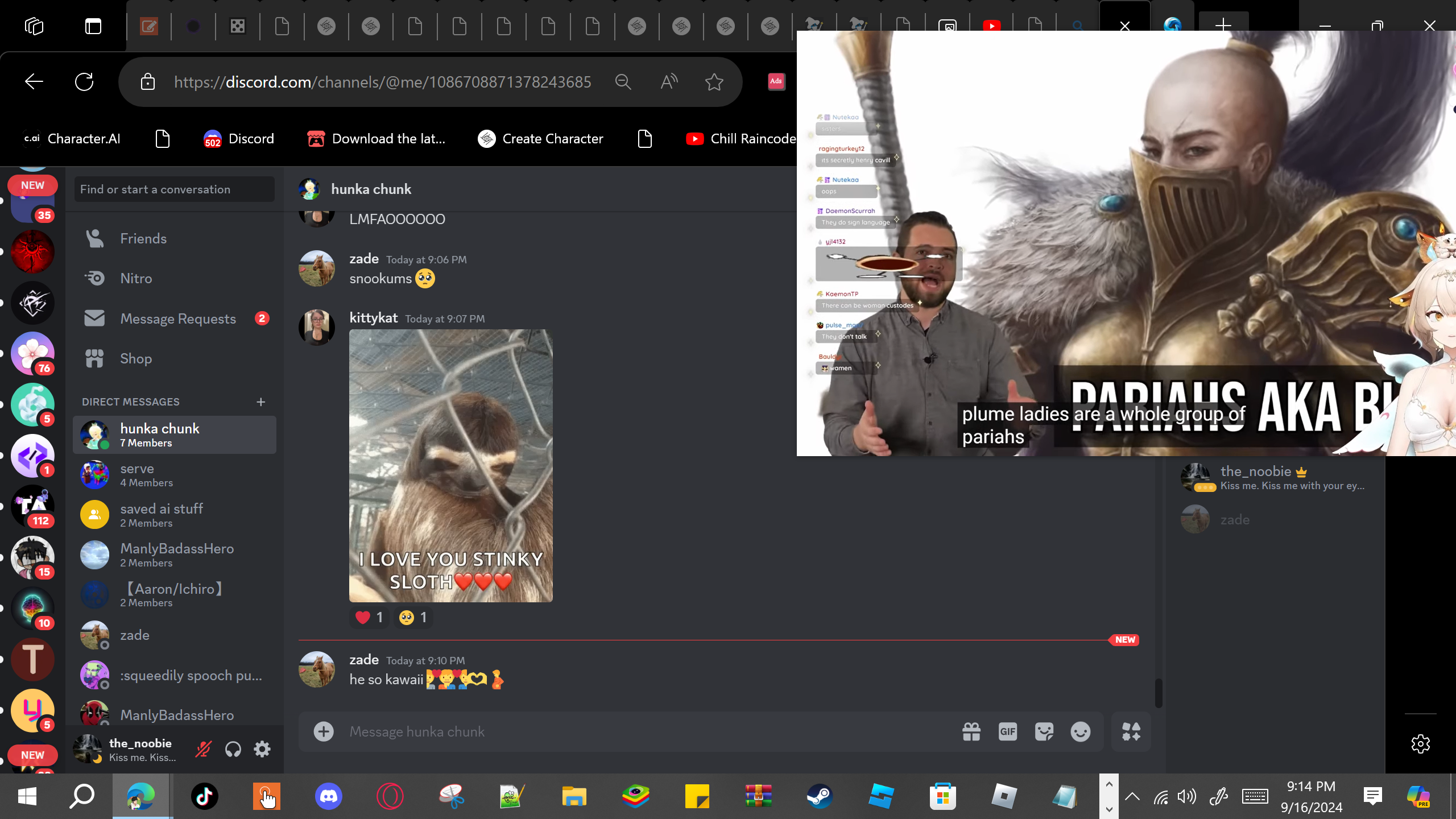Open a new browser tab
This screenshot has width=1456, height=819.
pos(1223,25)
